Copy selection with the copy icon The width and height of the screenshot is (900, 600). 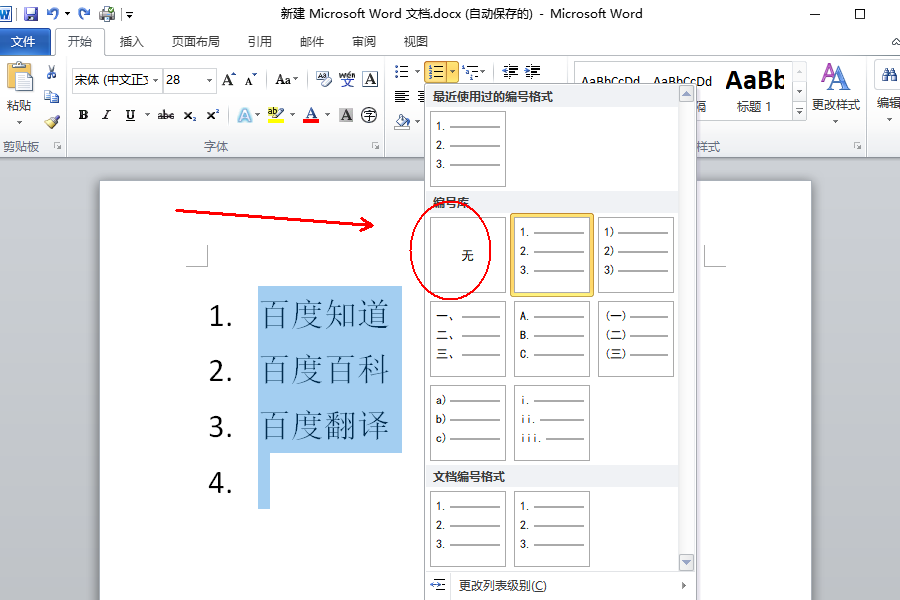[52, 96]
